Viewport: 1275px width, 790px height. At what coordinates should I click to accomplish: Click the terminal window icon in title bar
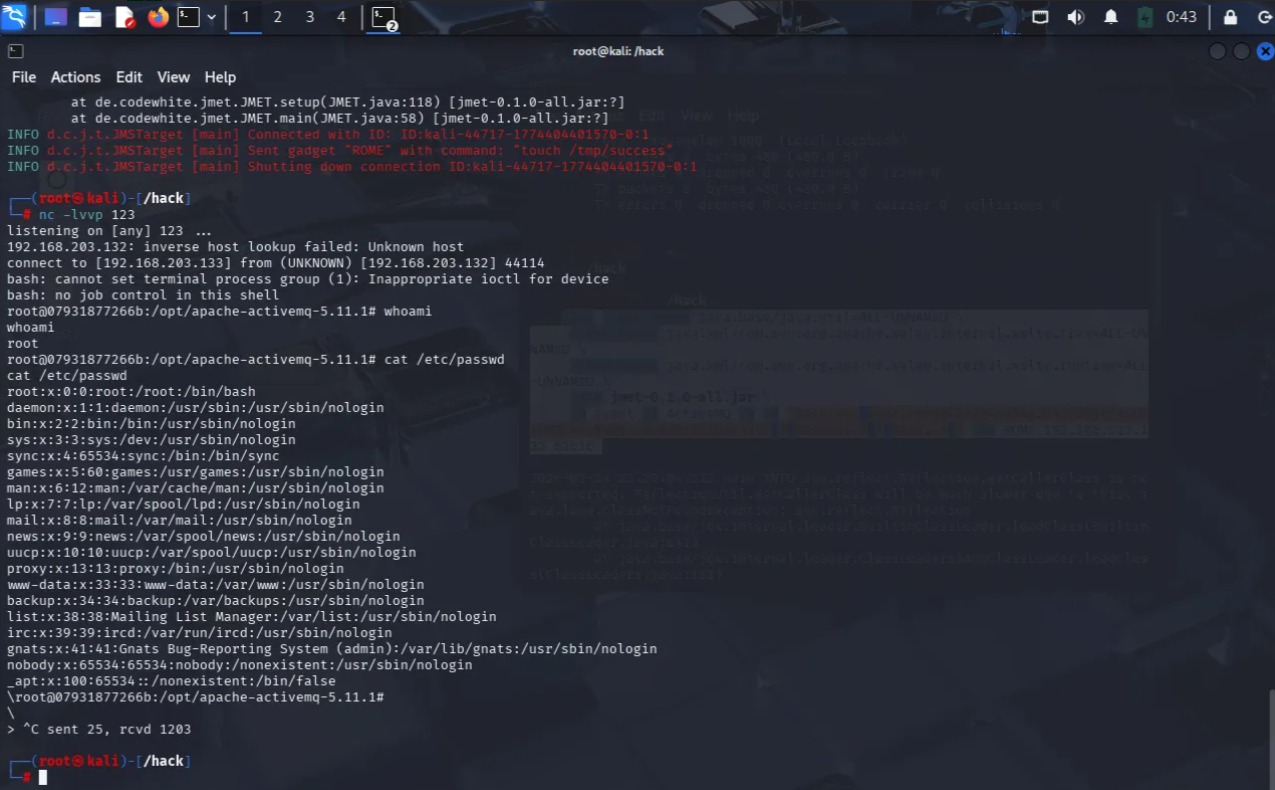coord(15,51)
